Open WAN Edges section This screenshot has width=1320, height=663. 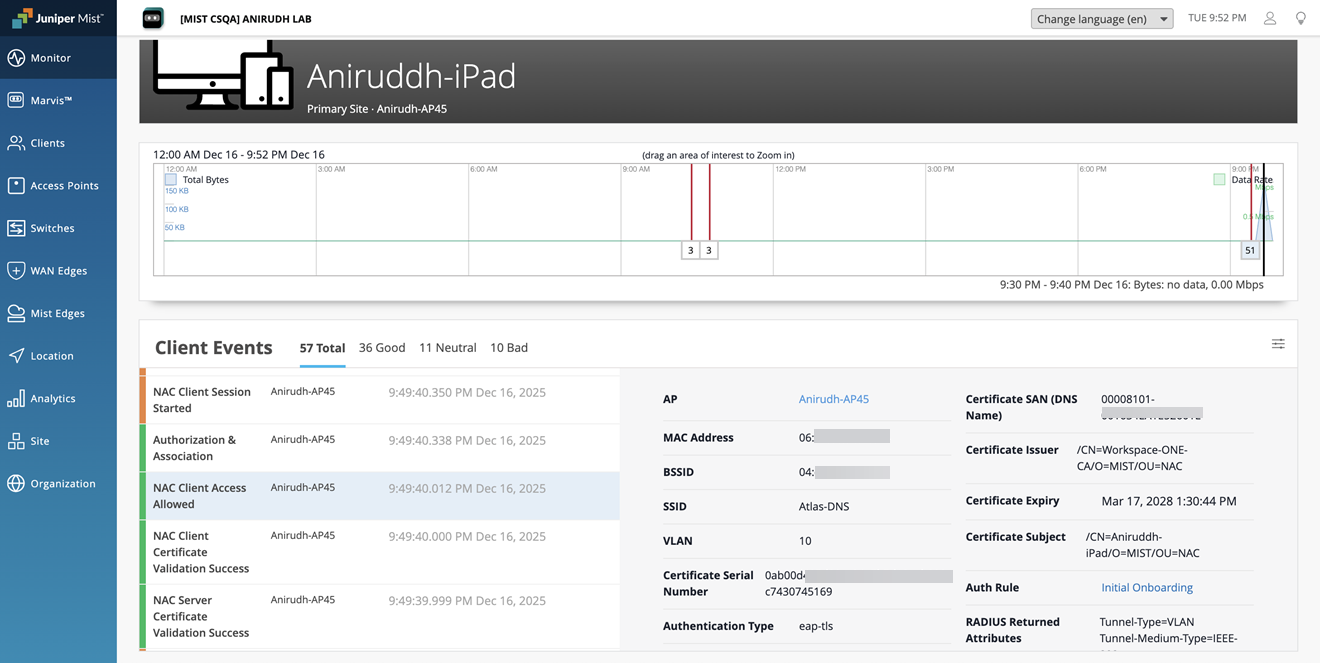[x=58, y=271]
